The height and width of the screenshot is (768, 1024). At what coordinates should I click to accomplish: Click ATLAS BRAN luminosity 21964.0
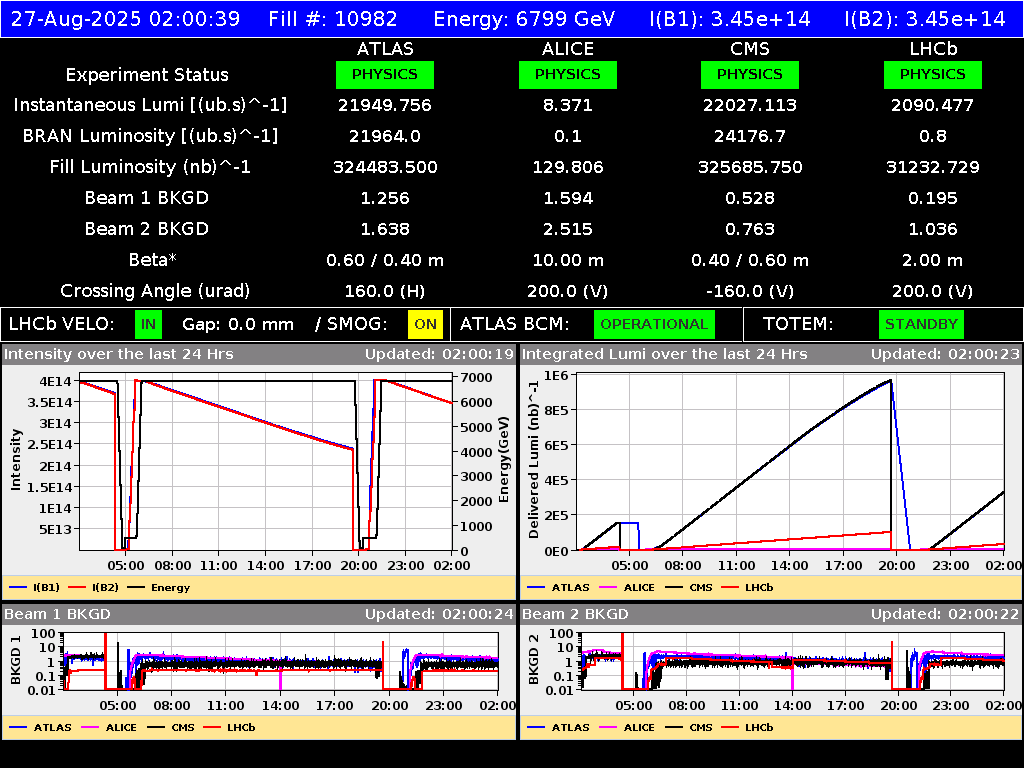pos(385,136)
